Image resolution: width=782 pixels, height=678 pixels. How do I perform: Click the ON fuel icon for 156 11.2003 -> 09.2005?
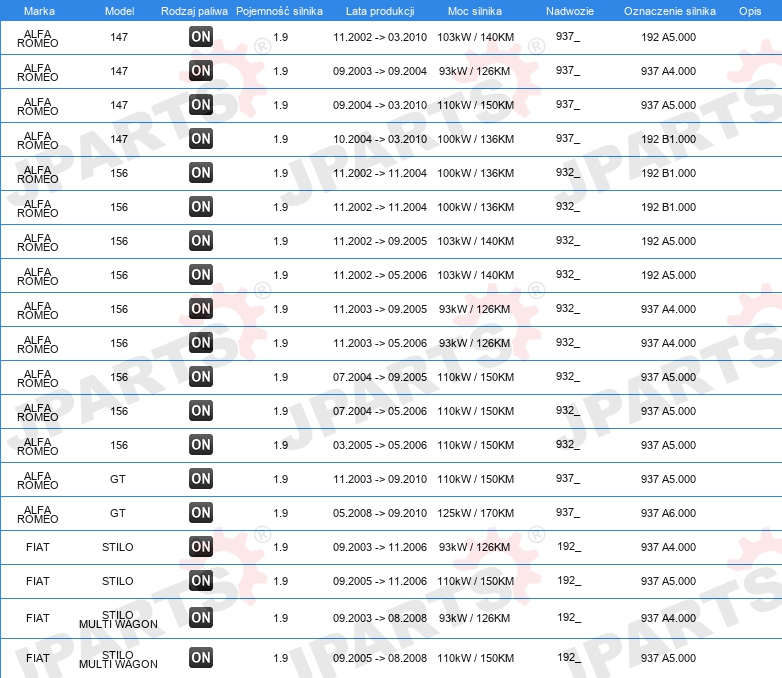(201, 308)
